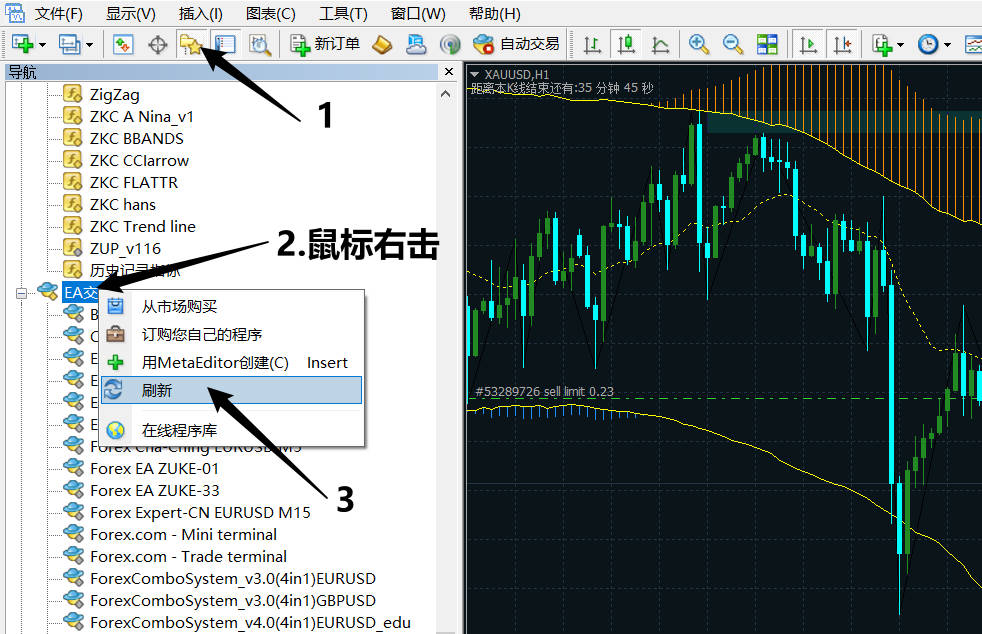Select the ZKC FLATTR indicator
This screenshot has height=634, width=982.
coord(133,182)
